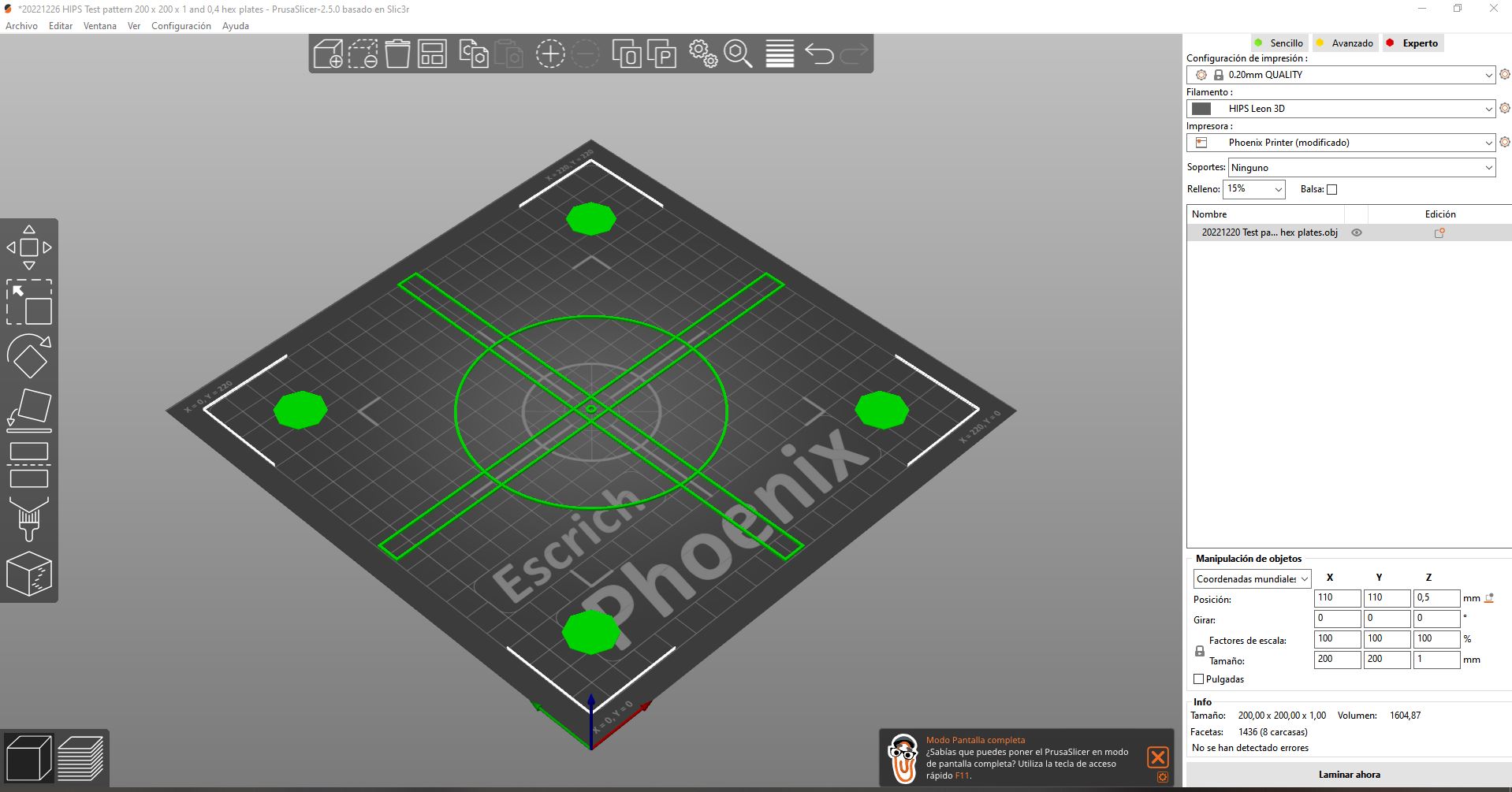Hide the hex plates object with the eye toggle

pyautogui.click(x=1357, y=232)
